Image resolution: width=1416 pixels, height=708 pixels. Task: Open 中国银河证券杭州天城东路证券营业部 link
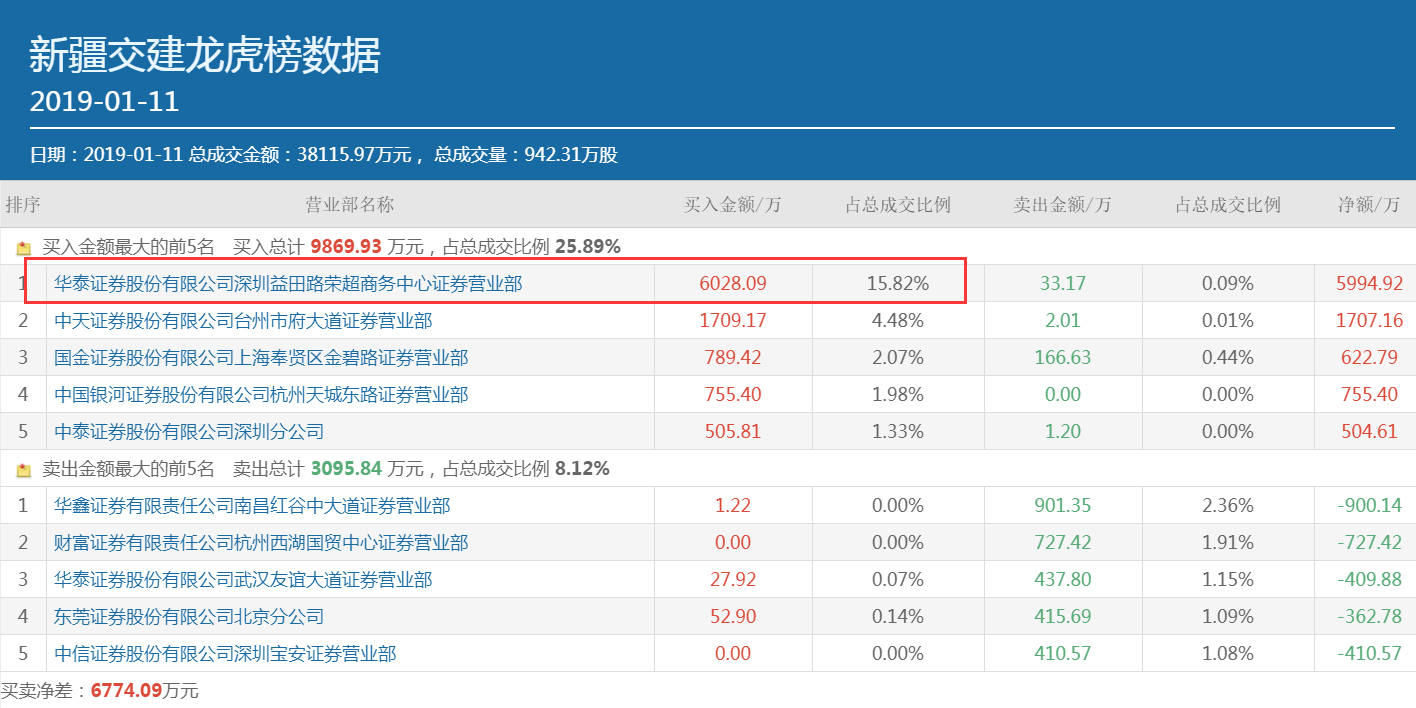[261, 395]
